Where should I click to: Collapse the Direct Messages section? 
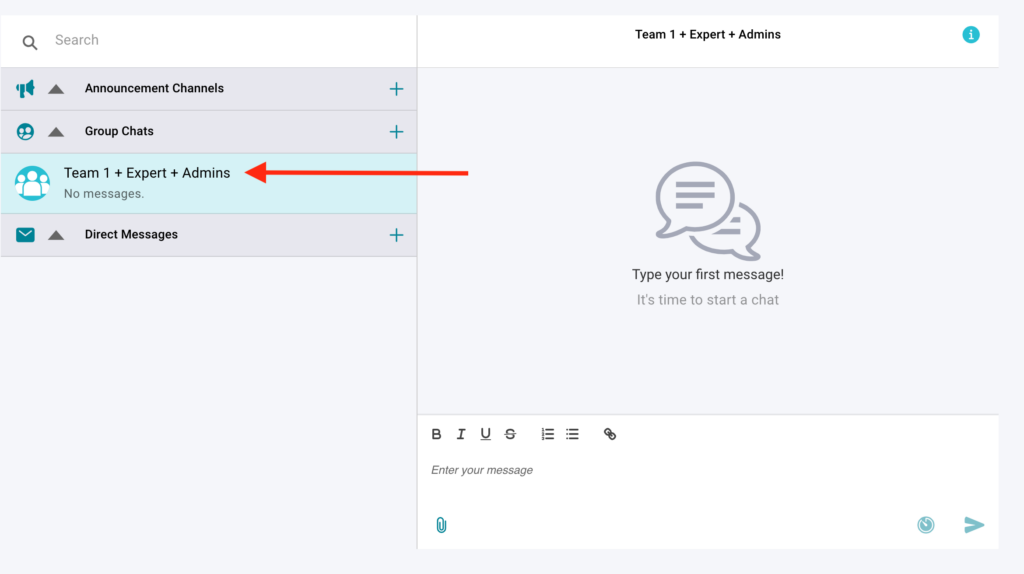tap(56, 235)
